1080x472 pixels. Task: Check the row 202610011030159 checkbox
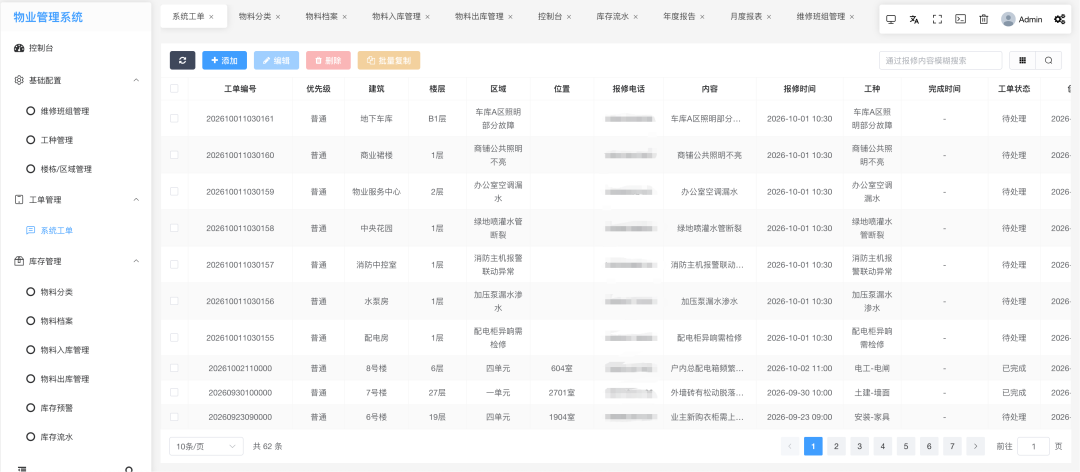pyautogui.click(x=174, y=192)
